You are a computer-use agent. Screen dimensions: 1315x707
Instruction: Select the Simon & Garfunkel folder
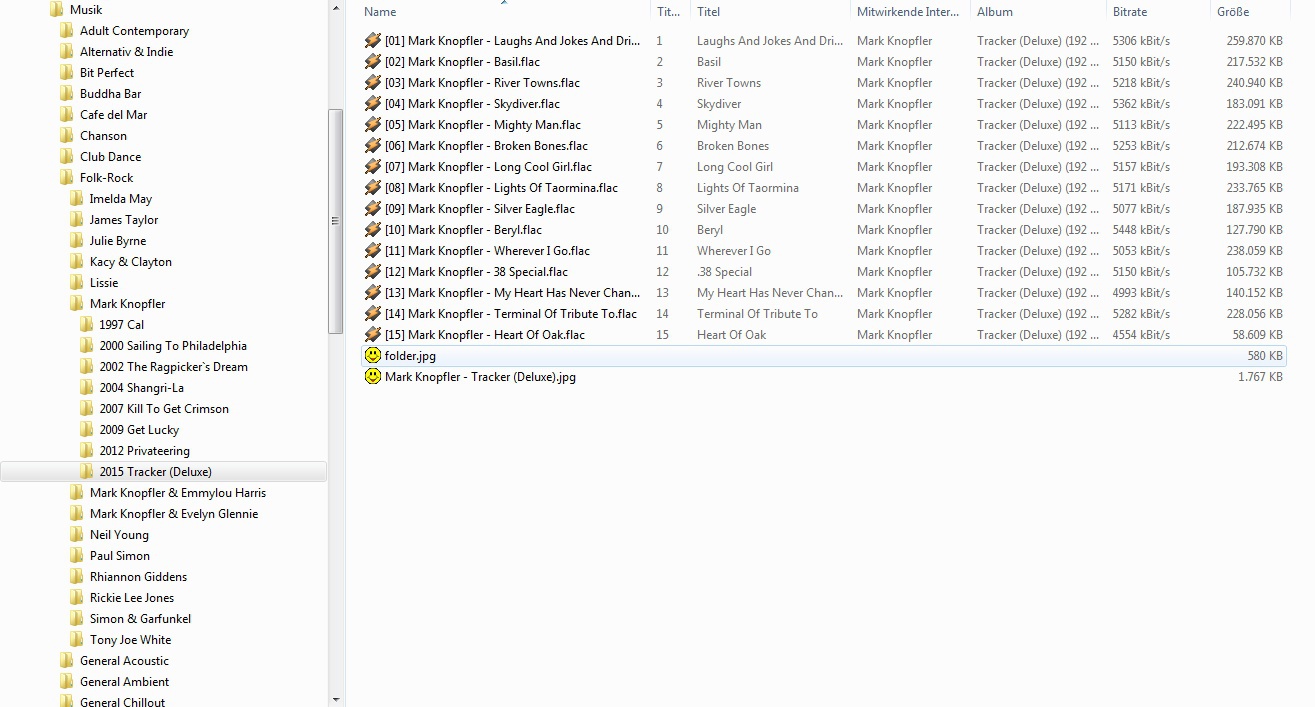(x=140, y=619)
